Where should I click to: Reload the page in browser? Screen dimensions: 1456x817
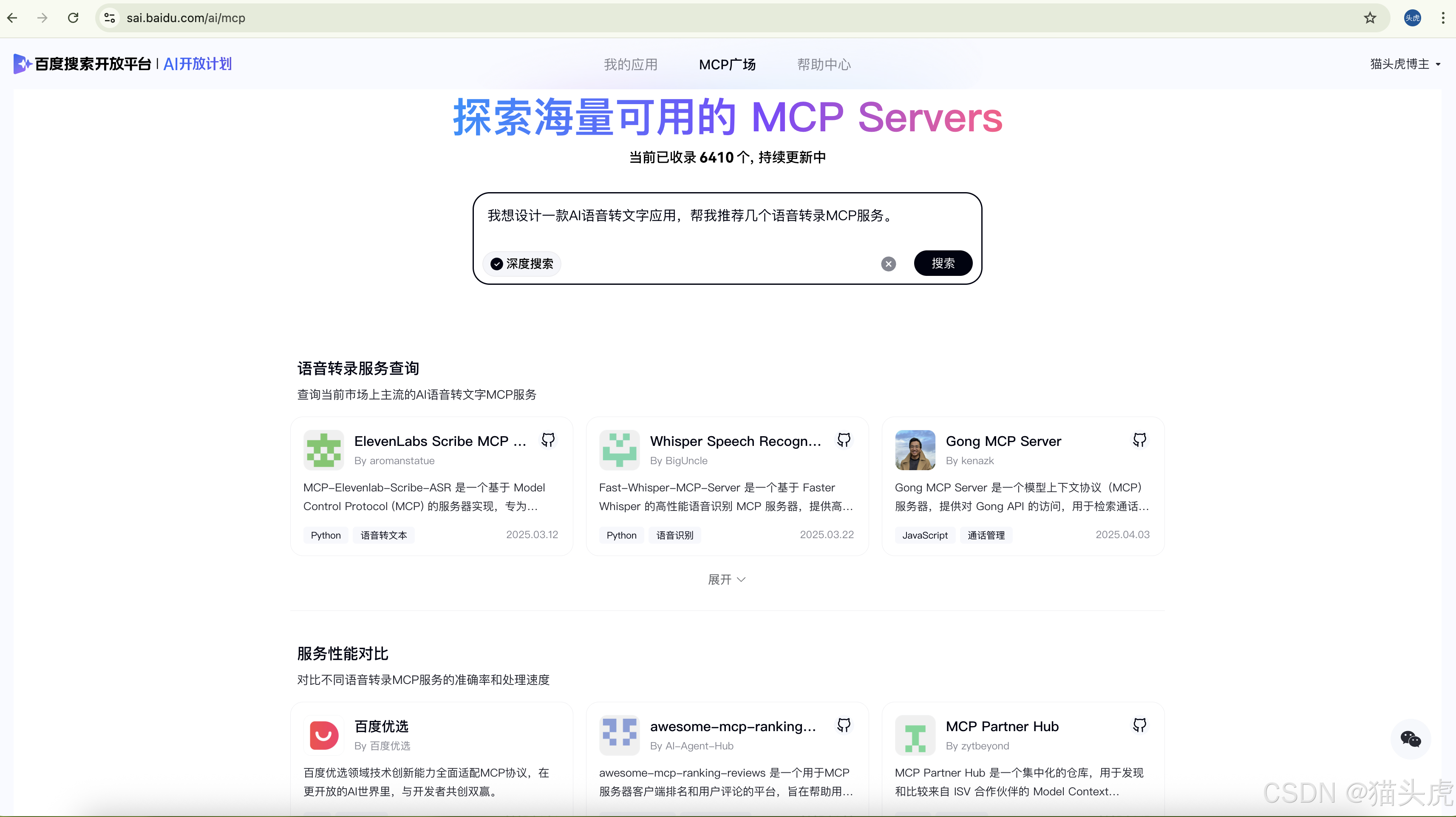[x=73, y=18]
